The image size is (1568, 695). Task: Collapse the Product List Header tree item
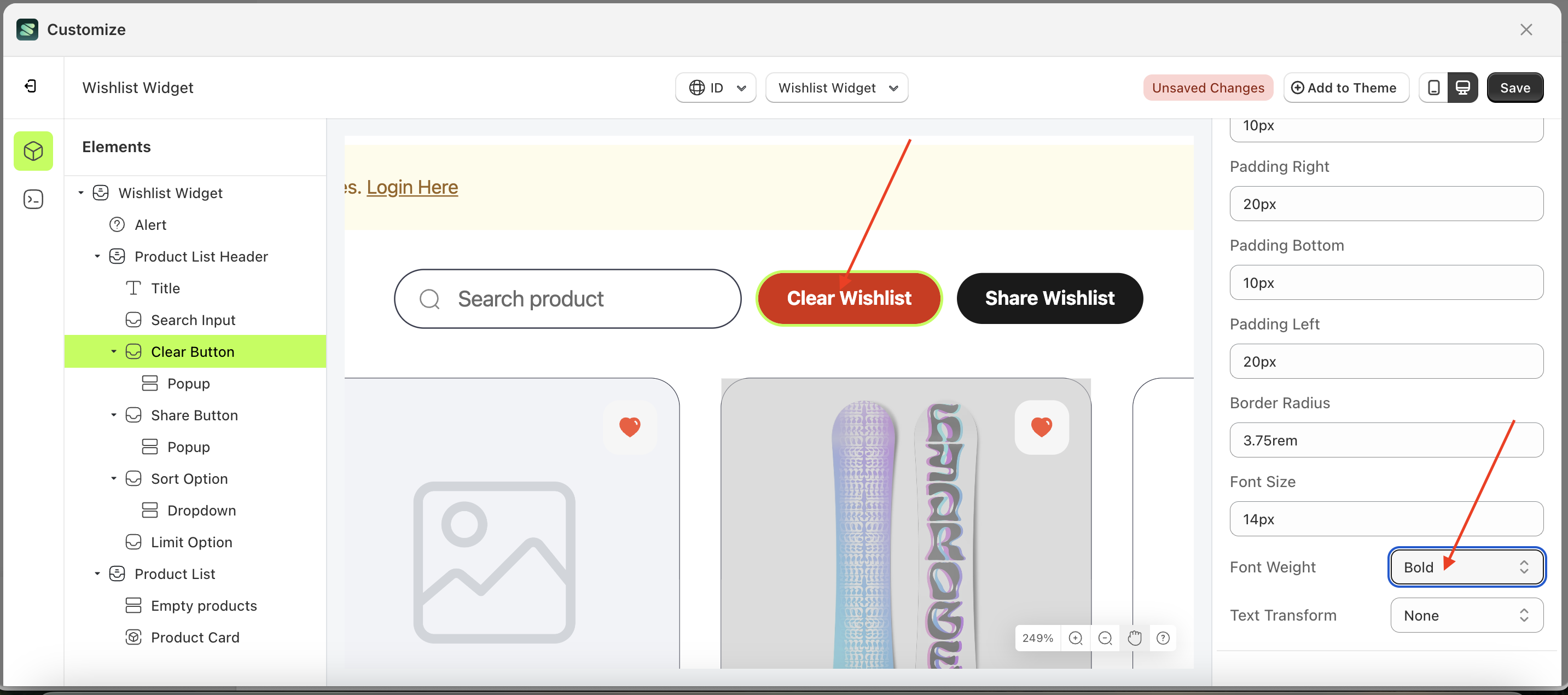click(x=97, y=256)
